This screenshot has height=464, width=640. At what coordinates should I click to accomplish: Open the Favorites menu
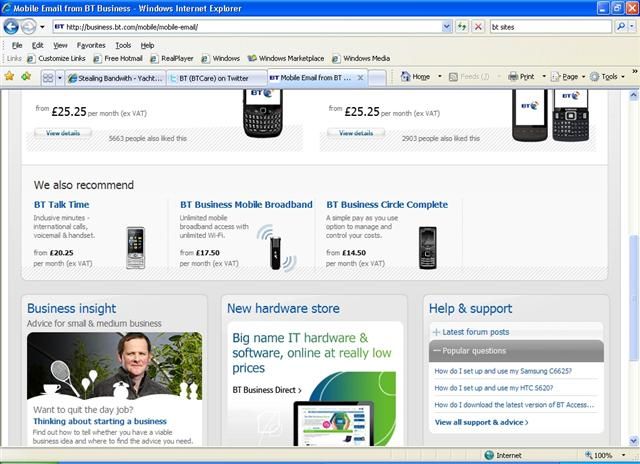click(x=91, y=45)
